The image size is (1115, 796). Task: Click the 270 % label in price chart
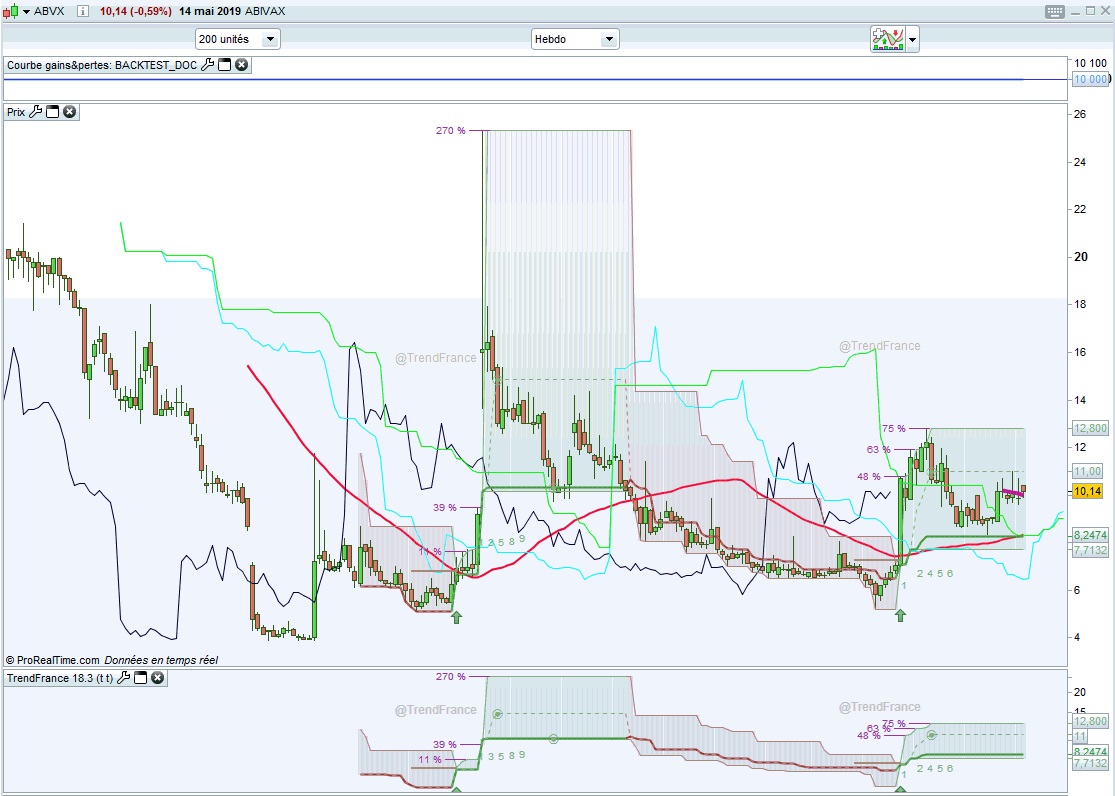click(451, 130)
